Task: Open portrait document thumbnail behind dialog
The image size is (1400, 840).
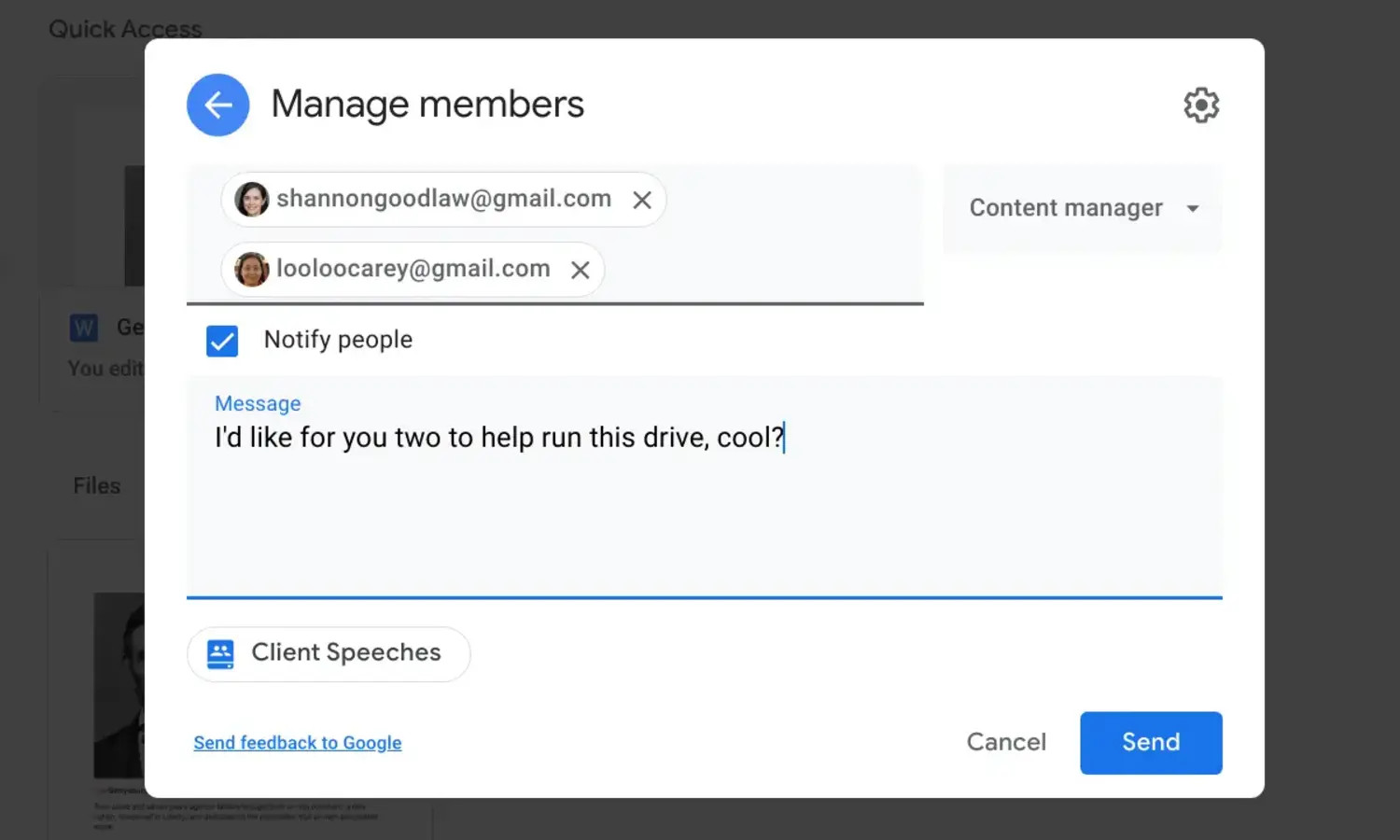Action: tap(119, 685)
